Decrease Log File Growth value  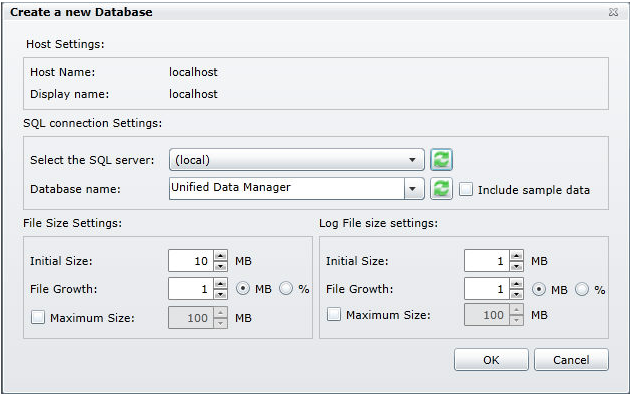(516, 294)
